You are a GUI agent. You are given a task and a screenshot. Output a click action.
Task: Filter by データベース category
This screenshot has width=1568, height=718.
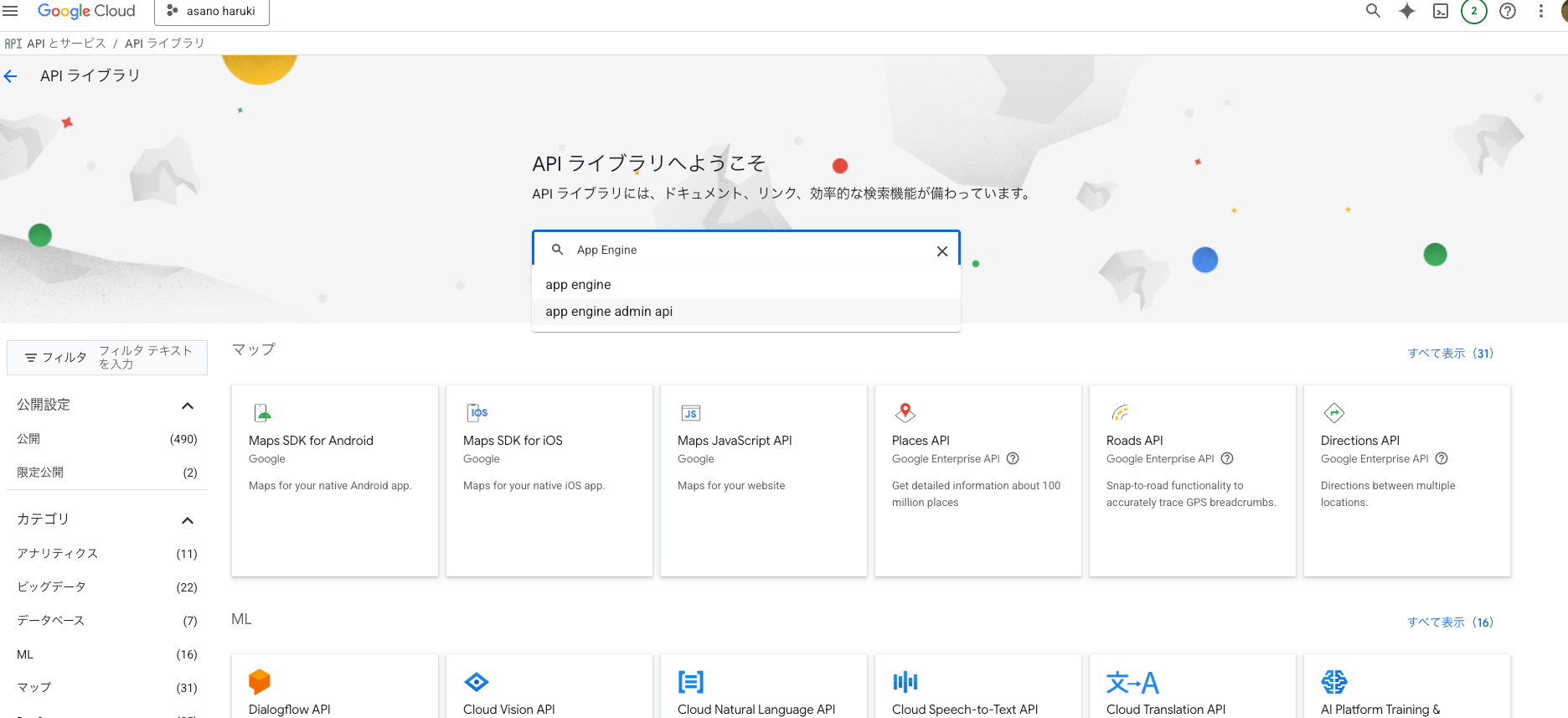pos(107,621)
